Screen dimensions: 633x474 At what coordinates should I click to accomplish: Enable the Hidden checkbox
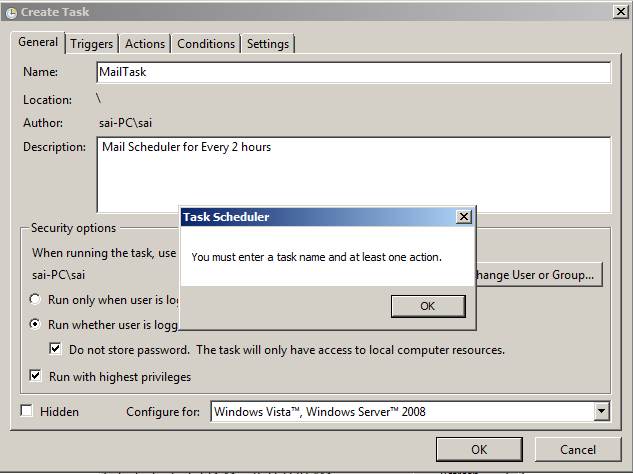point(27,411)
